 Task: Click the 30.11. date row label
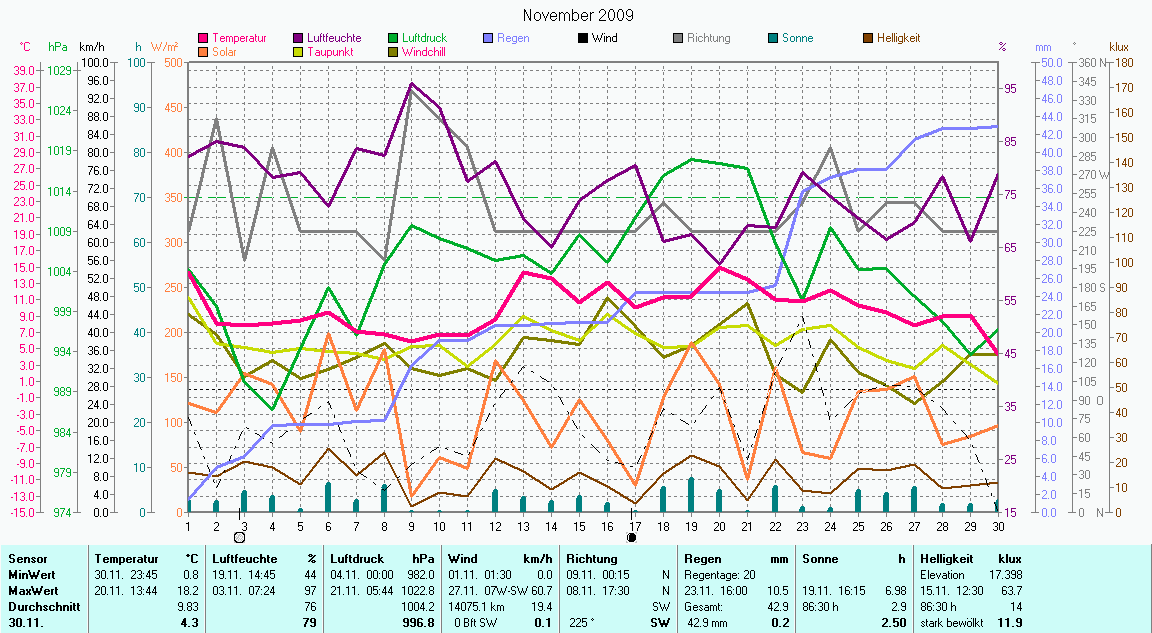[x=25, y=623]
